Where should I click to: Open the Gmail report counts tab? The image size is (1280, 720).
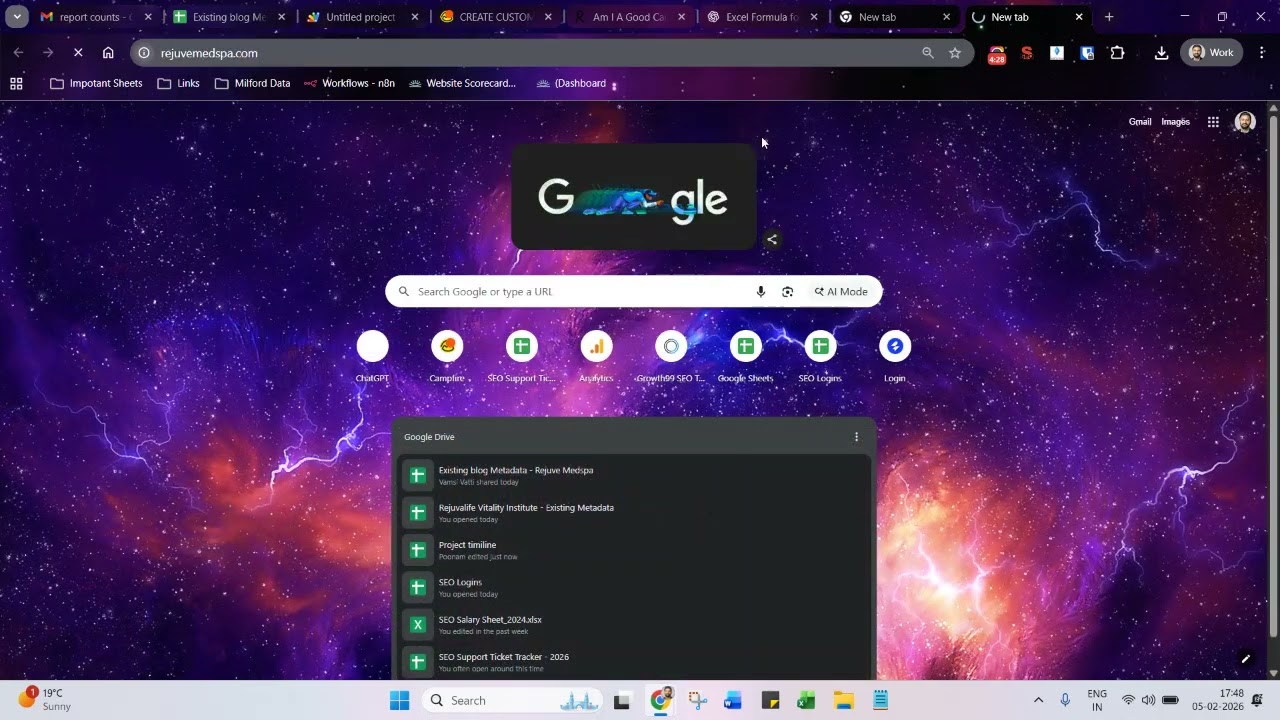tap(96, 17)
